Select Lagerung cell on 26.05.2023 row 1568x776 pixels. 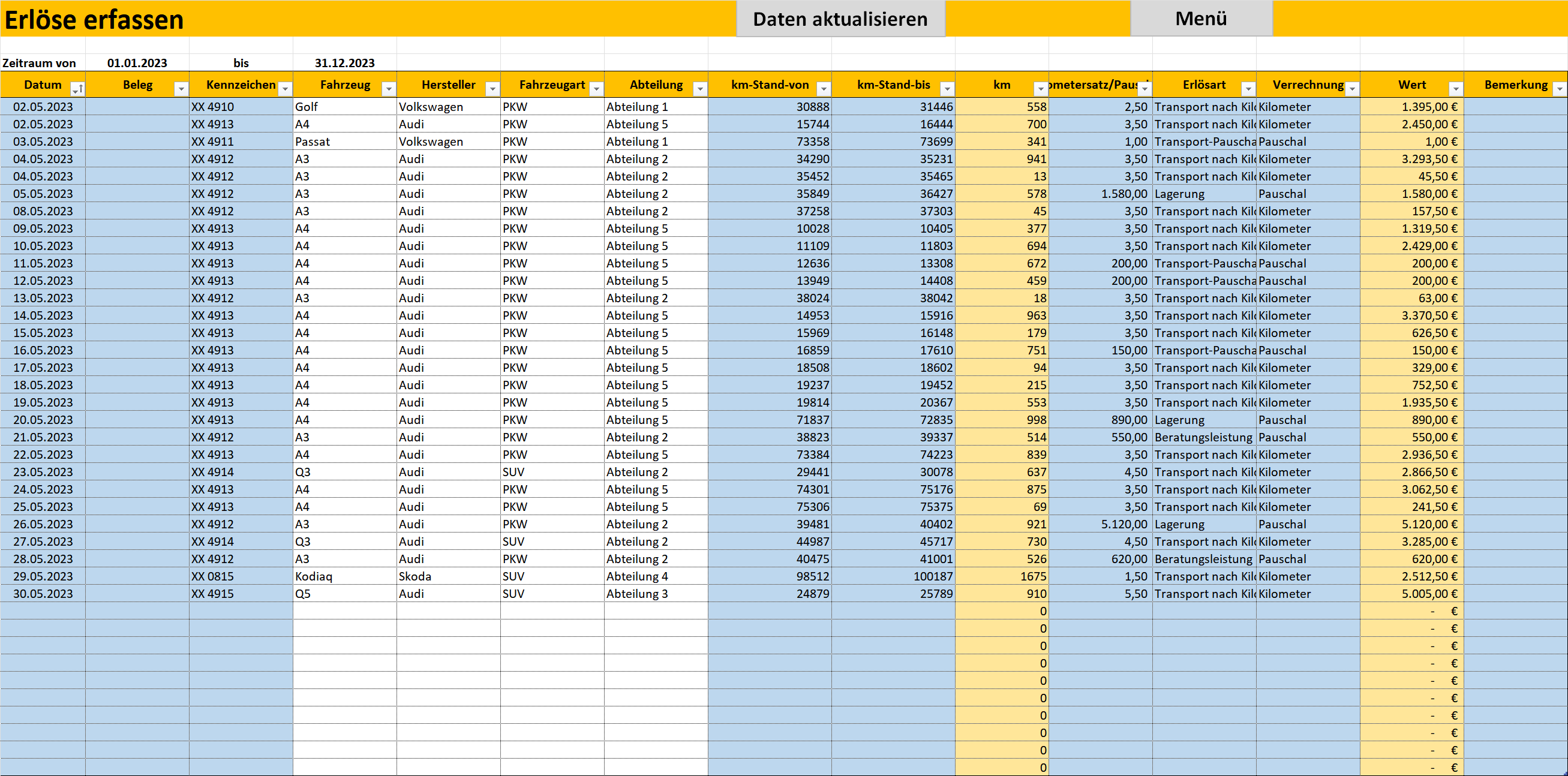click(1204, 524)
